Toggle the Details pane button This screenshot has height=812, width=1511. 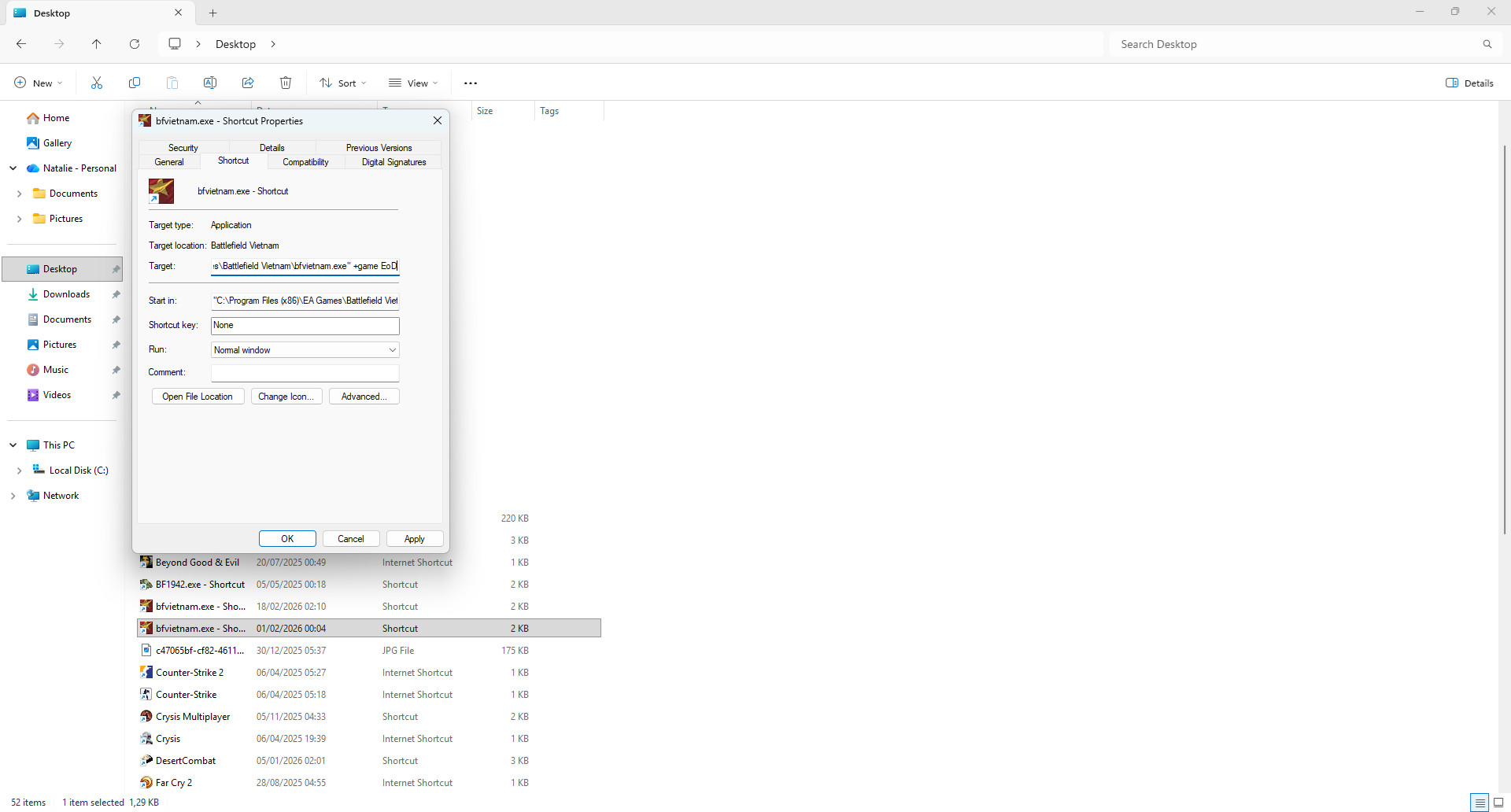(x=1469, y=83)
